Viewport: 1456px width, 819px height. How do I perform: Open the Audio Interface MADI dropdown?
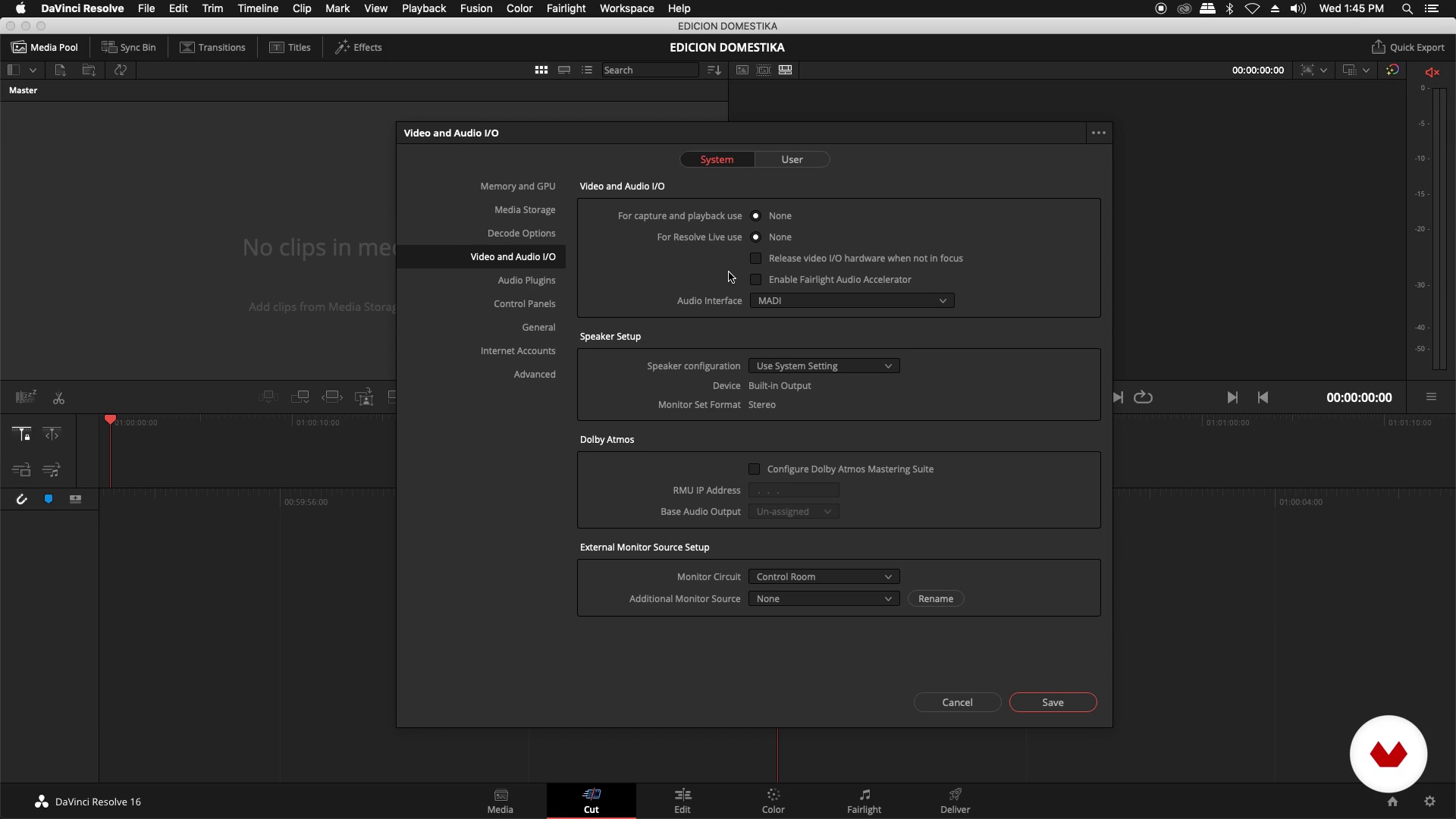[x=852, y=301]
